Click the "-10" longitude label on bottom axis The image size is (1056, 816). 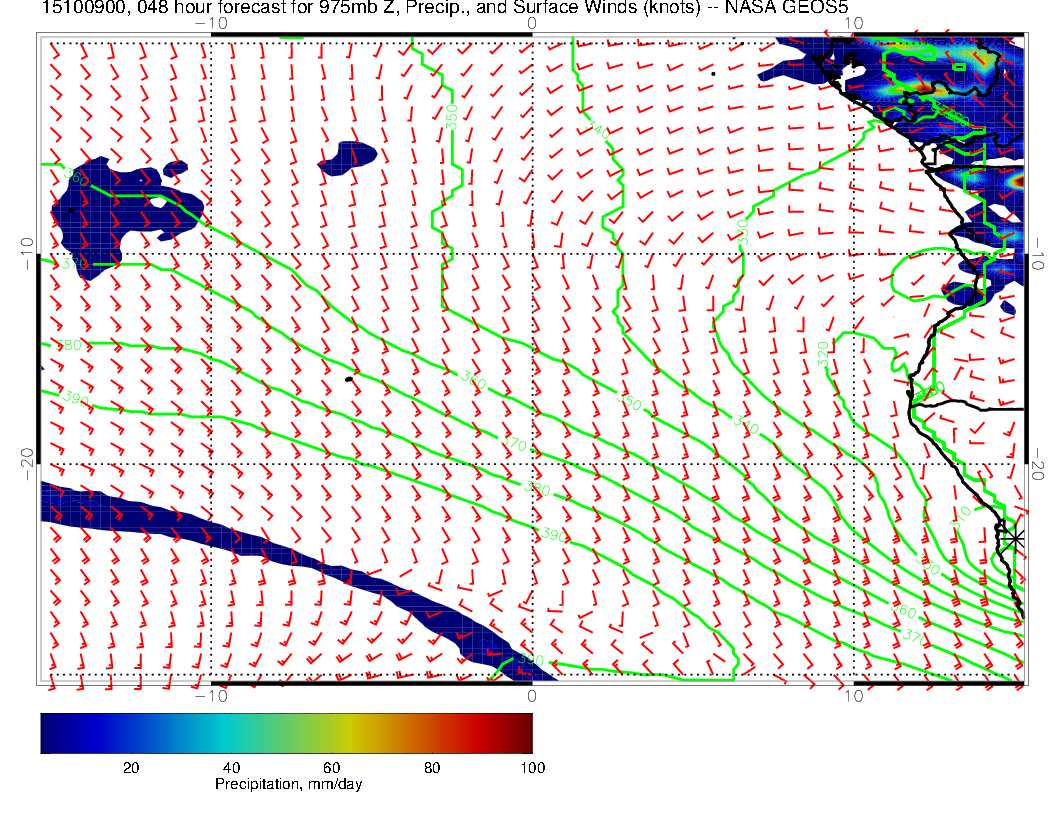[x=211, y=696]
